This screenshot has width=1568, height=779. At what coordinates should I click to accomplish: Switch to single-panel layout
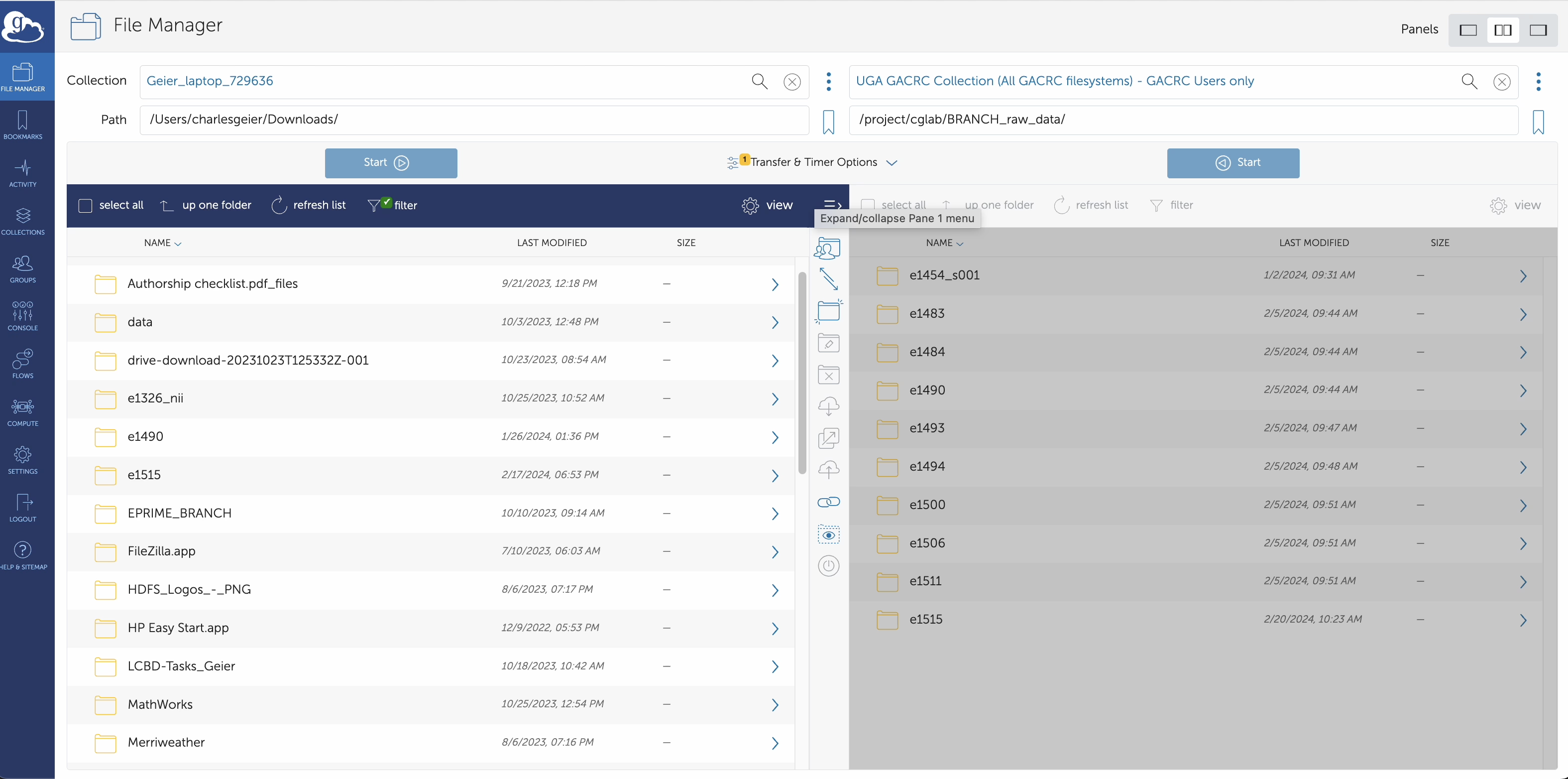[1468, 30]
